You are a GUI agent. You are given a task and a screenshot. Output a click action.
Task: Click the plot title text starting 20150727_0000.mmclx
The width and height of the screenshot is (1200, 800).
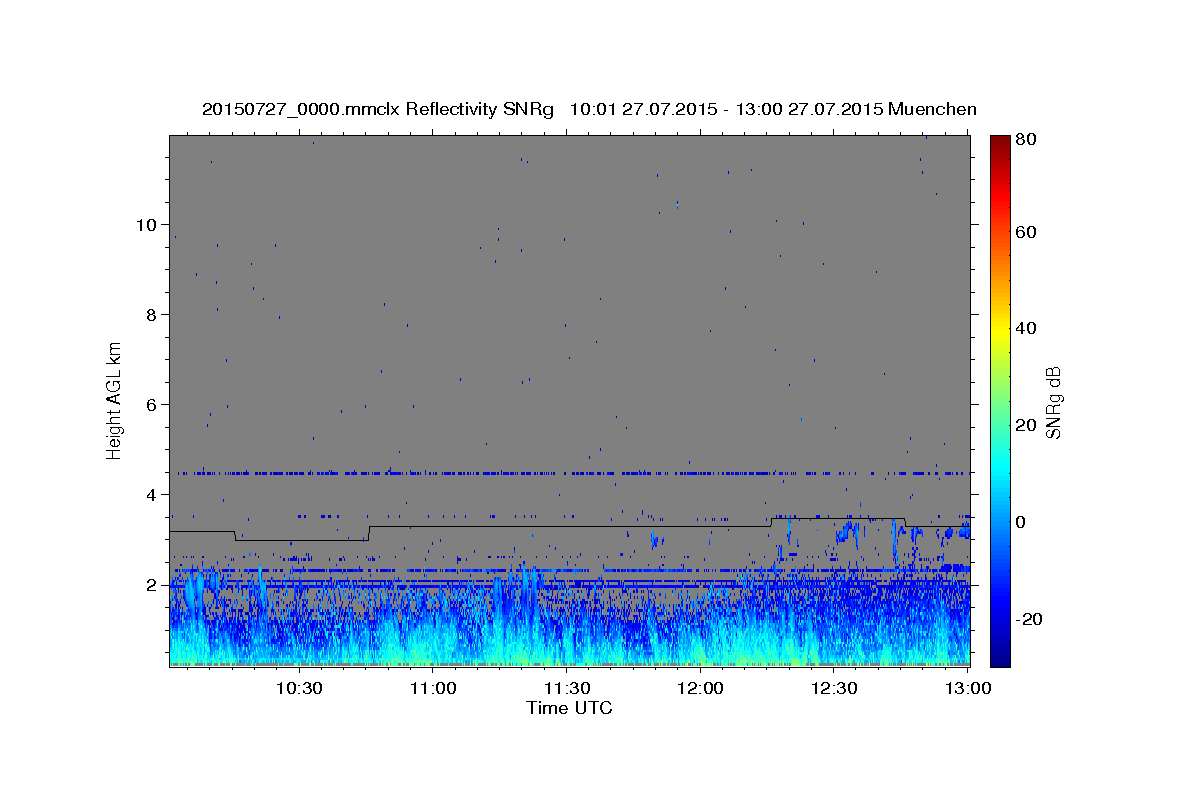[589, 109]
